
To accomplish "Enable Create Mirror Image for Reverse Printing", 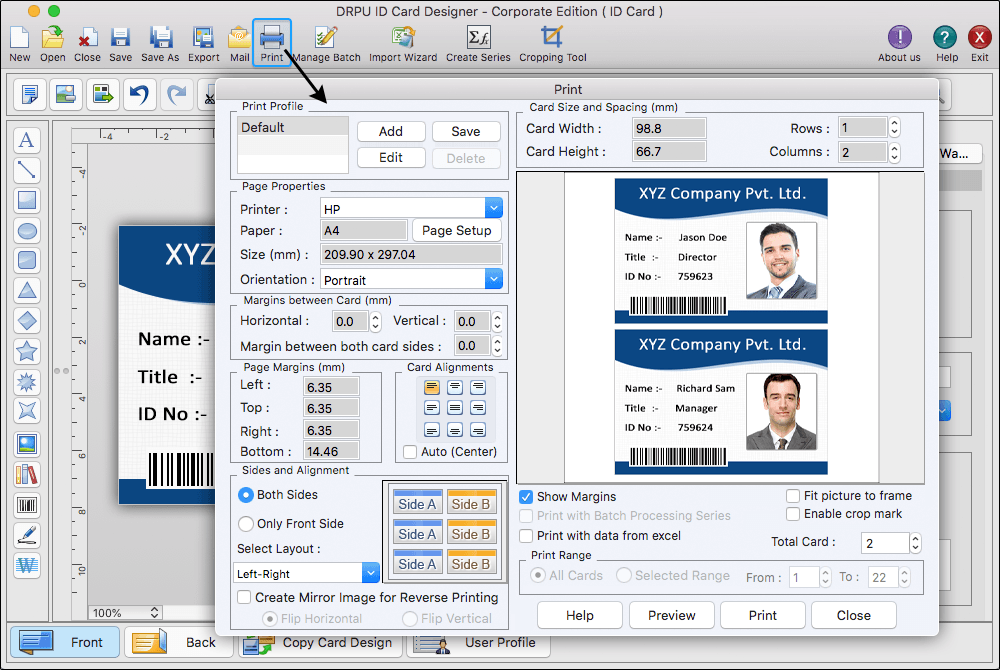I will tap(244, 597).
